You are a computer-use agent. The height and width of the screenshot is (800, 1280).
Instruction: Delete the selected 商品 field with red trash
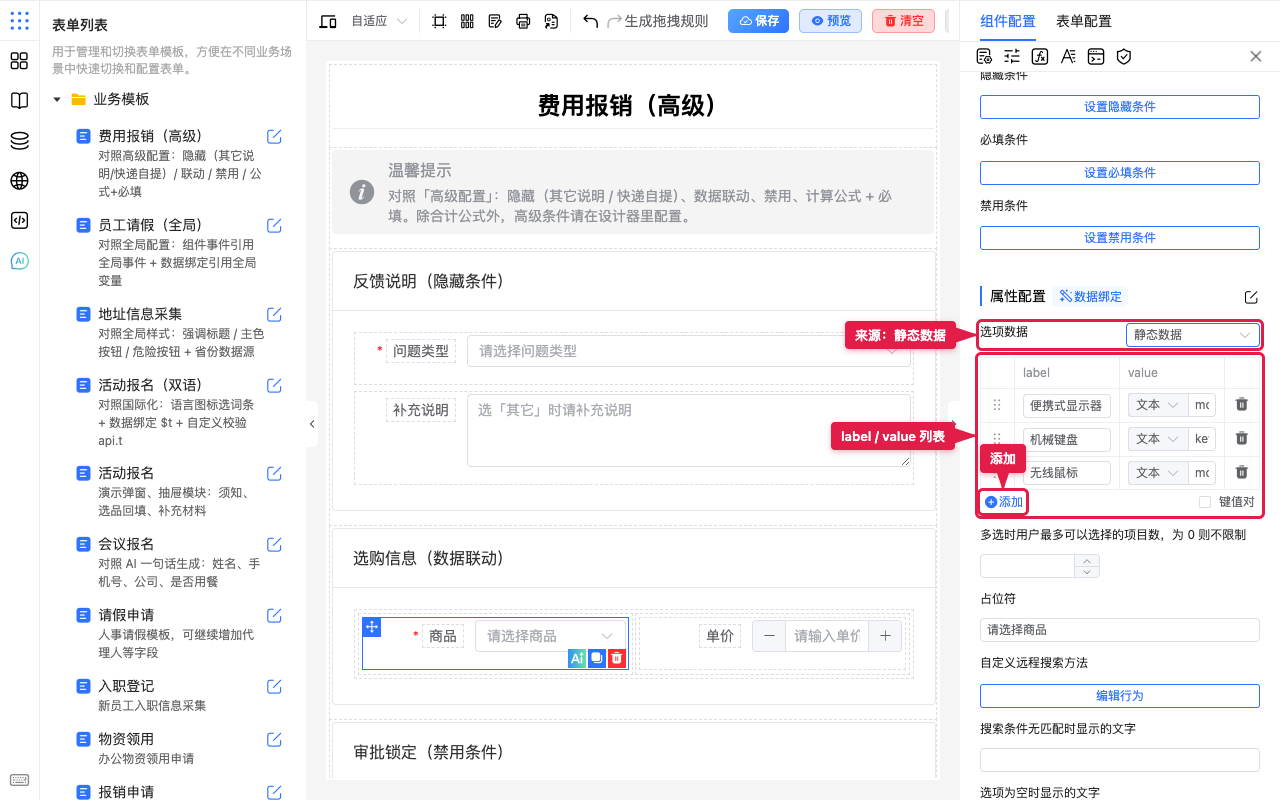(x=617, y=658)
